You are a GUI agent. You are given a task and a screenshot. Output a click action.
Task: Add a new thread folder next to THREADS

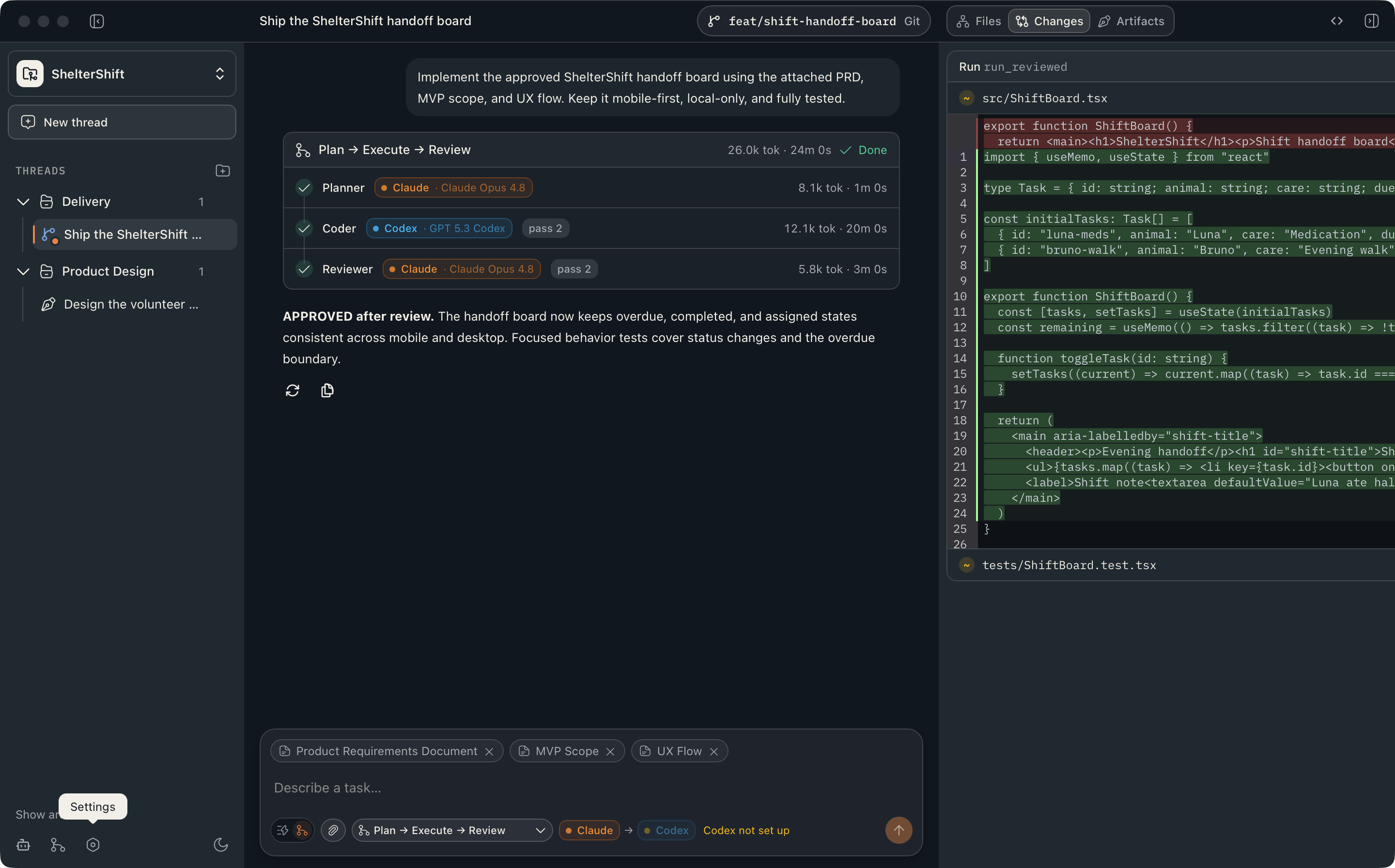click(x=223, y=170)
